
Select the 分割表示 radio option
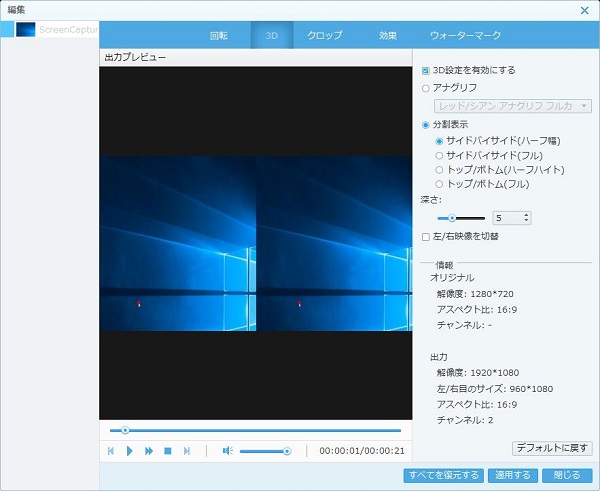click(x=426, y=125)
